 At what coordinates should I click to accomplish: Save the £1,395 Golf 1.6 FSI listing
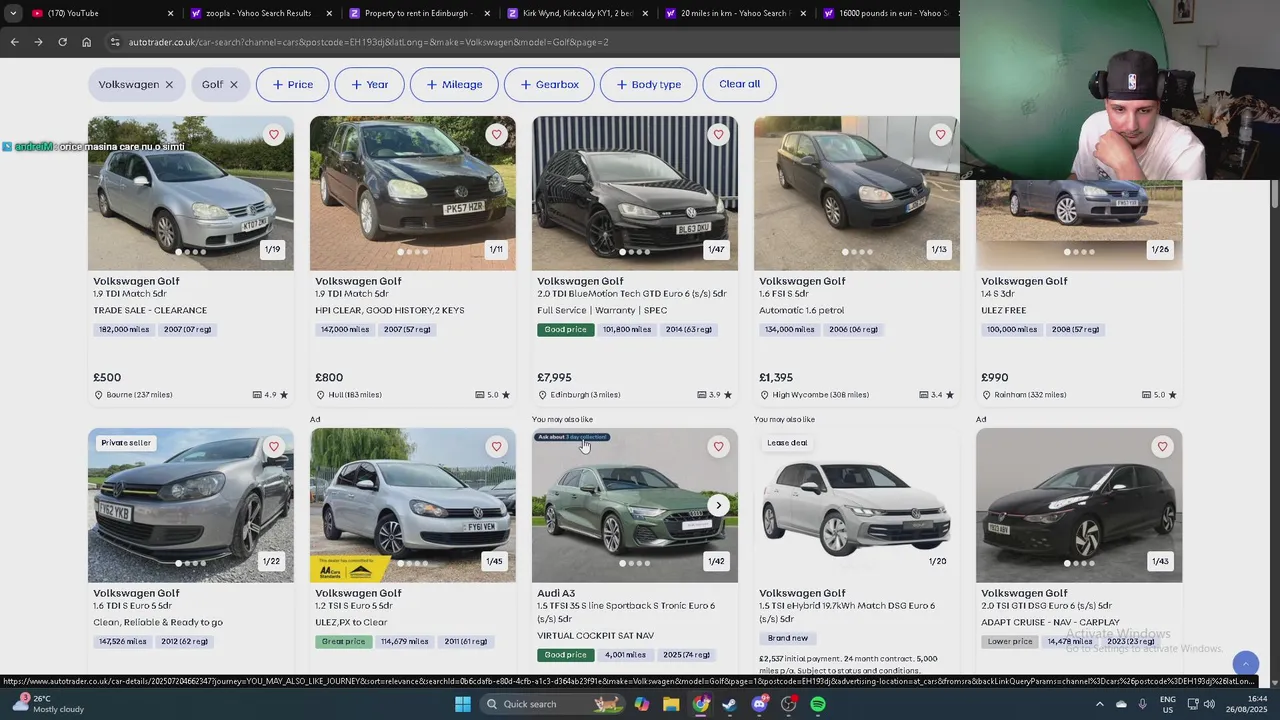(x=940, y=135)
